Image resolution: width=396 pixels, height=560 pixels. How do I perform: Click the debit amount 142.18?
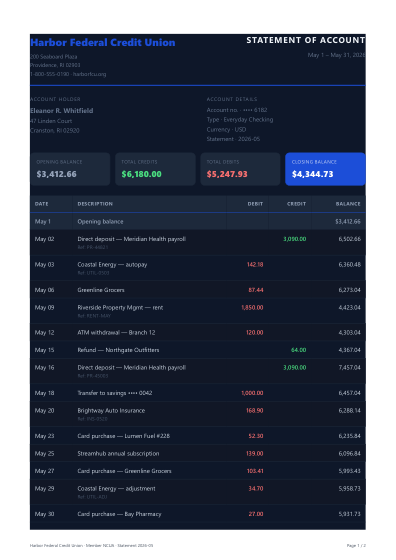point(255,265)
